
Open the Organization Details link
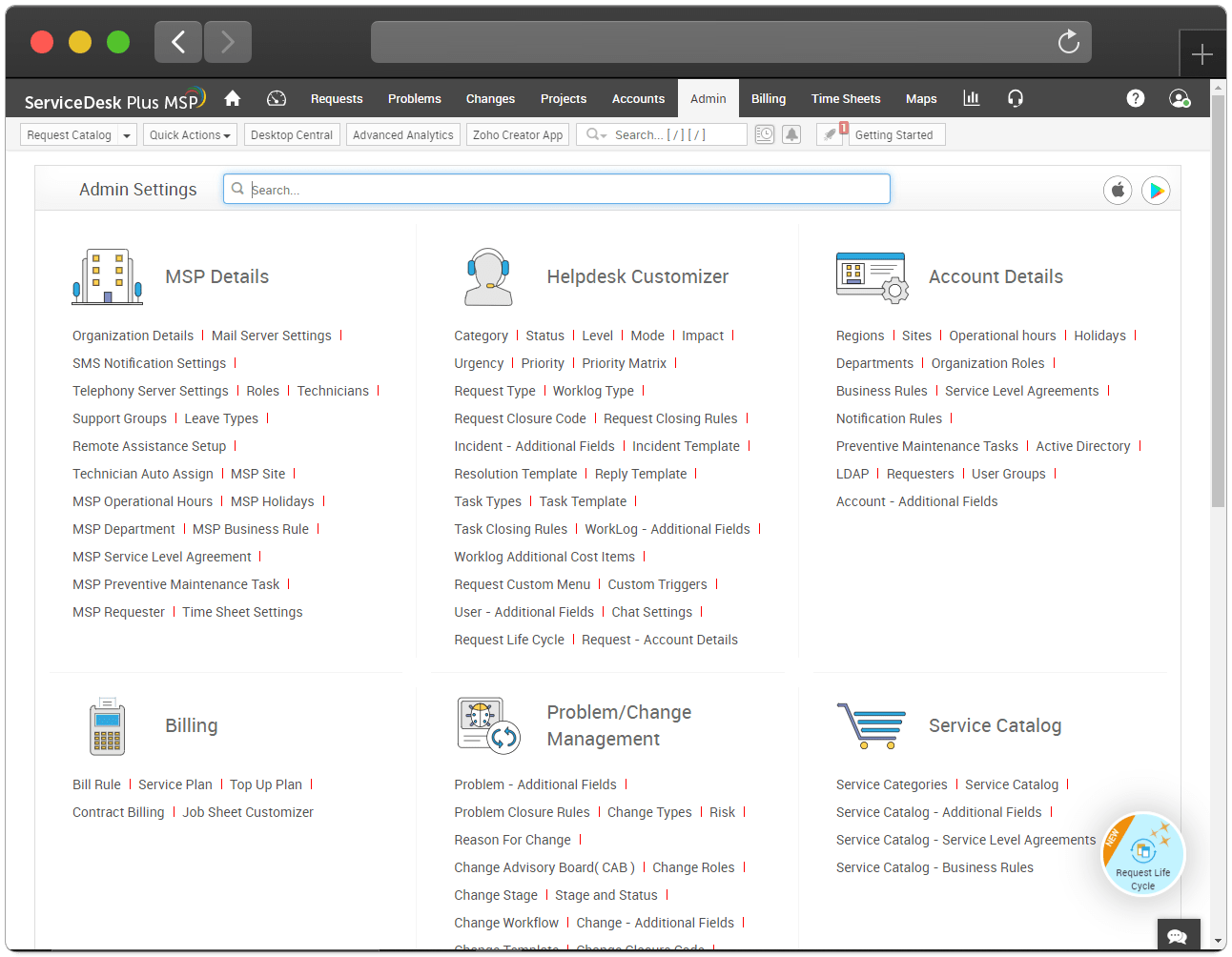click(133, 336)
